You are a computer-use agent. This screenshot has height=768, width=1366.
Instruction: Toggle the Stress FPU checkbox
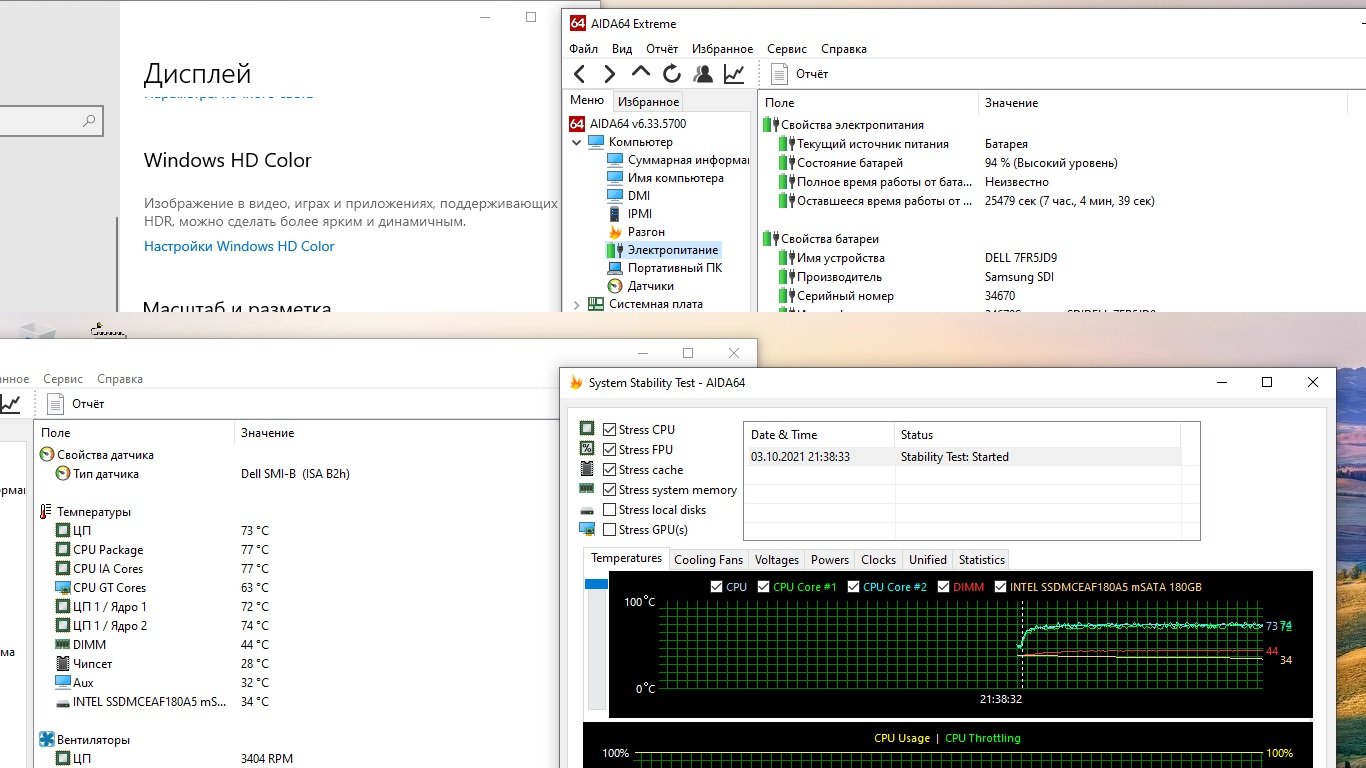[x=610, y=450]
